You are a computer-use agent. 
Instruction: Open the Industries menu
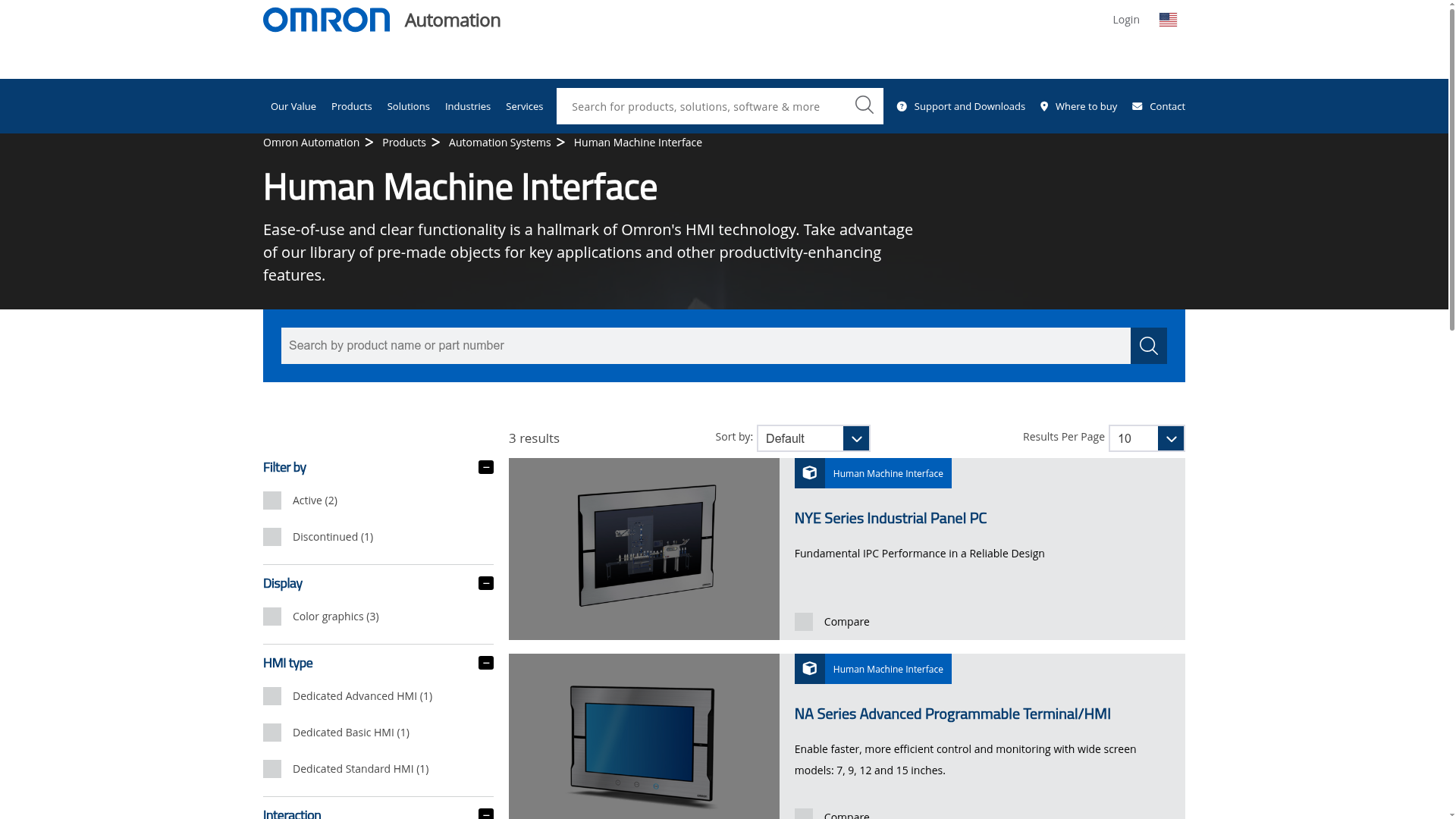click(x=468, y=106)
